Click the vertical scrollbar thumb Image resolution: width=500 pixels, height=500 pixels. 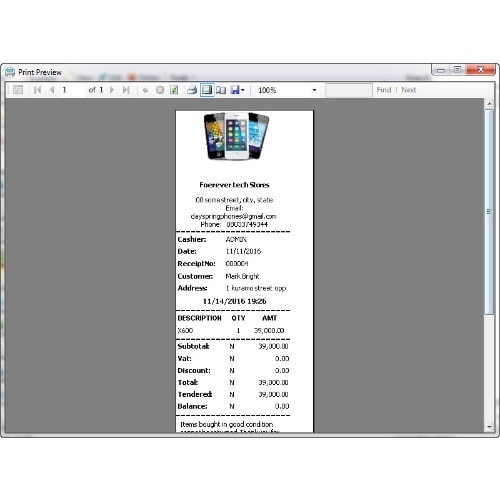[x=489, y=212]
